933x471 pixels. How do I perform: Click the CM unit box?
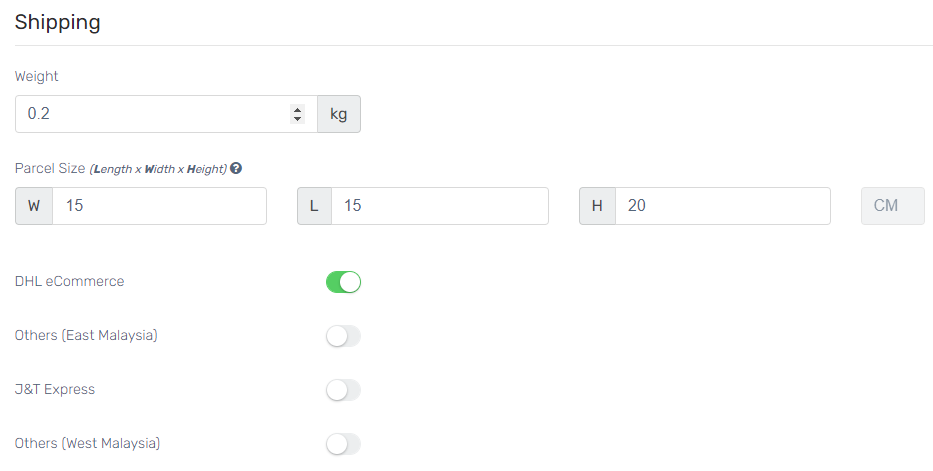(x=893, y=206)
